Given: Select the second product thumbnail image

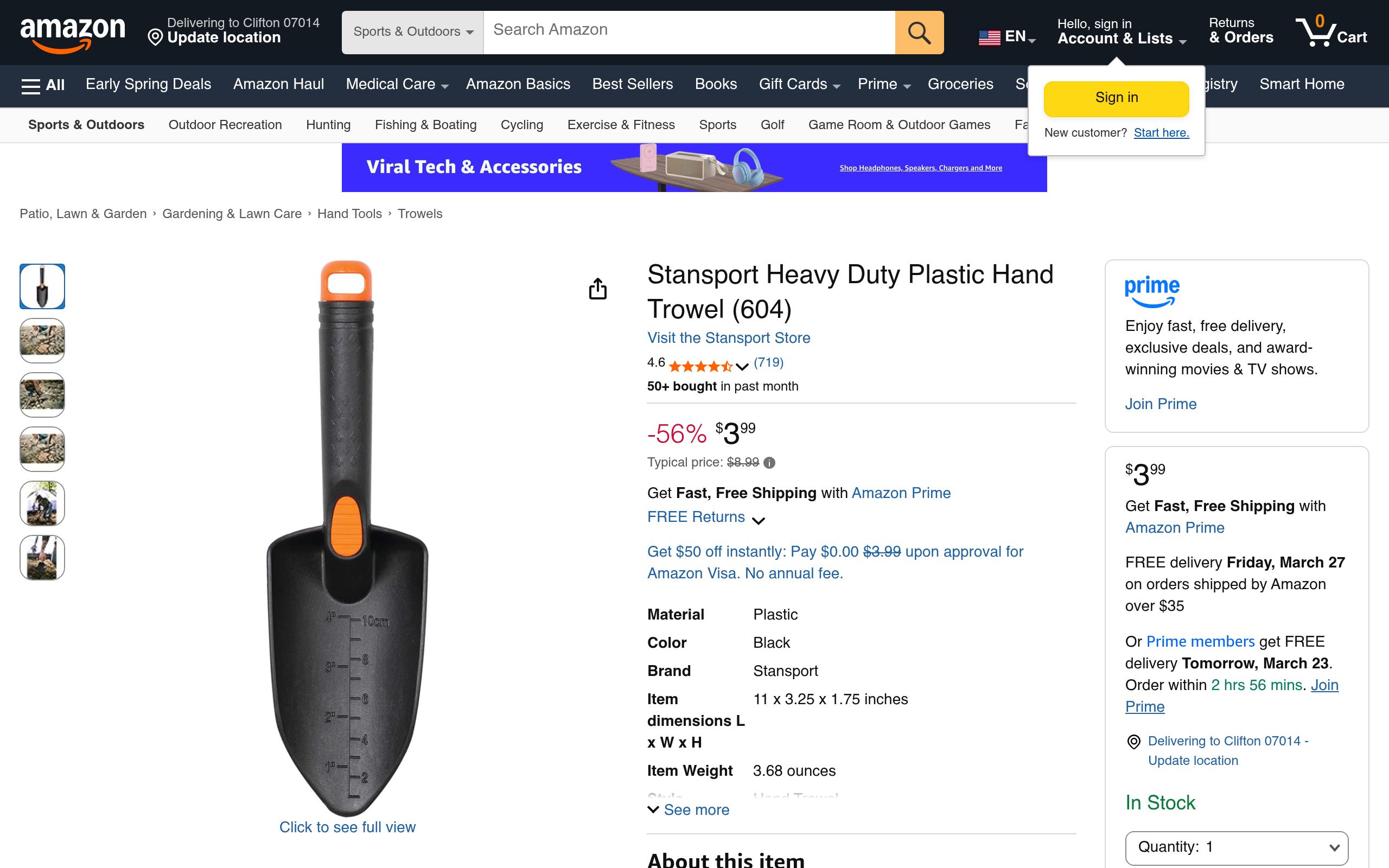Looking at the screenshot, I should coord(42,341).
